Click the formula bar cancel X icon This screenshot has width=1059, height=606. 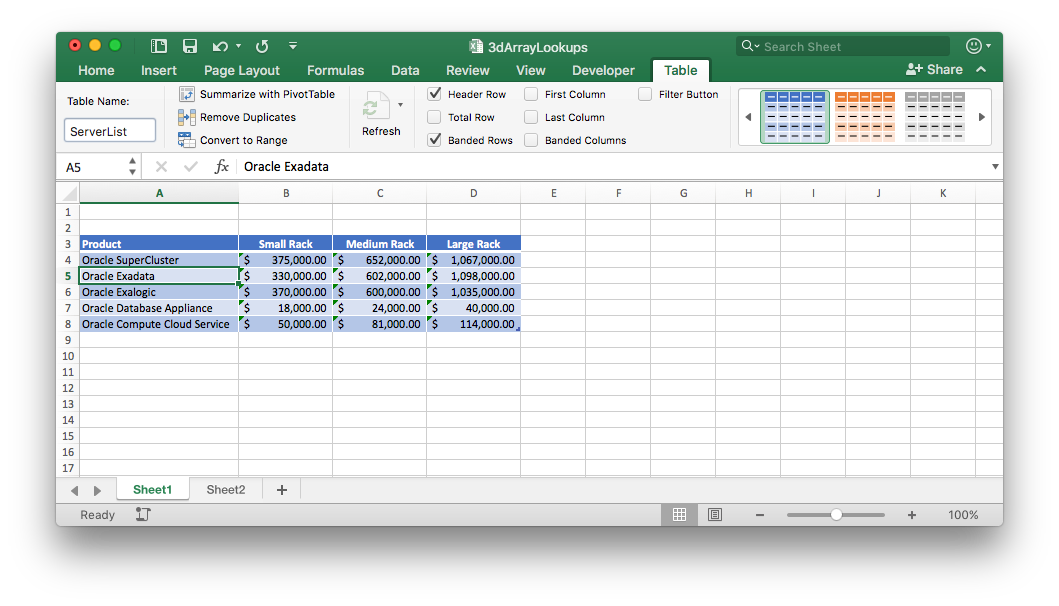(161, 167)
